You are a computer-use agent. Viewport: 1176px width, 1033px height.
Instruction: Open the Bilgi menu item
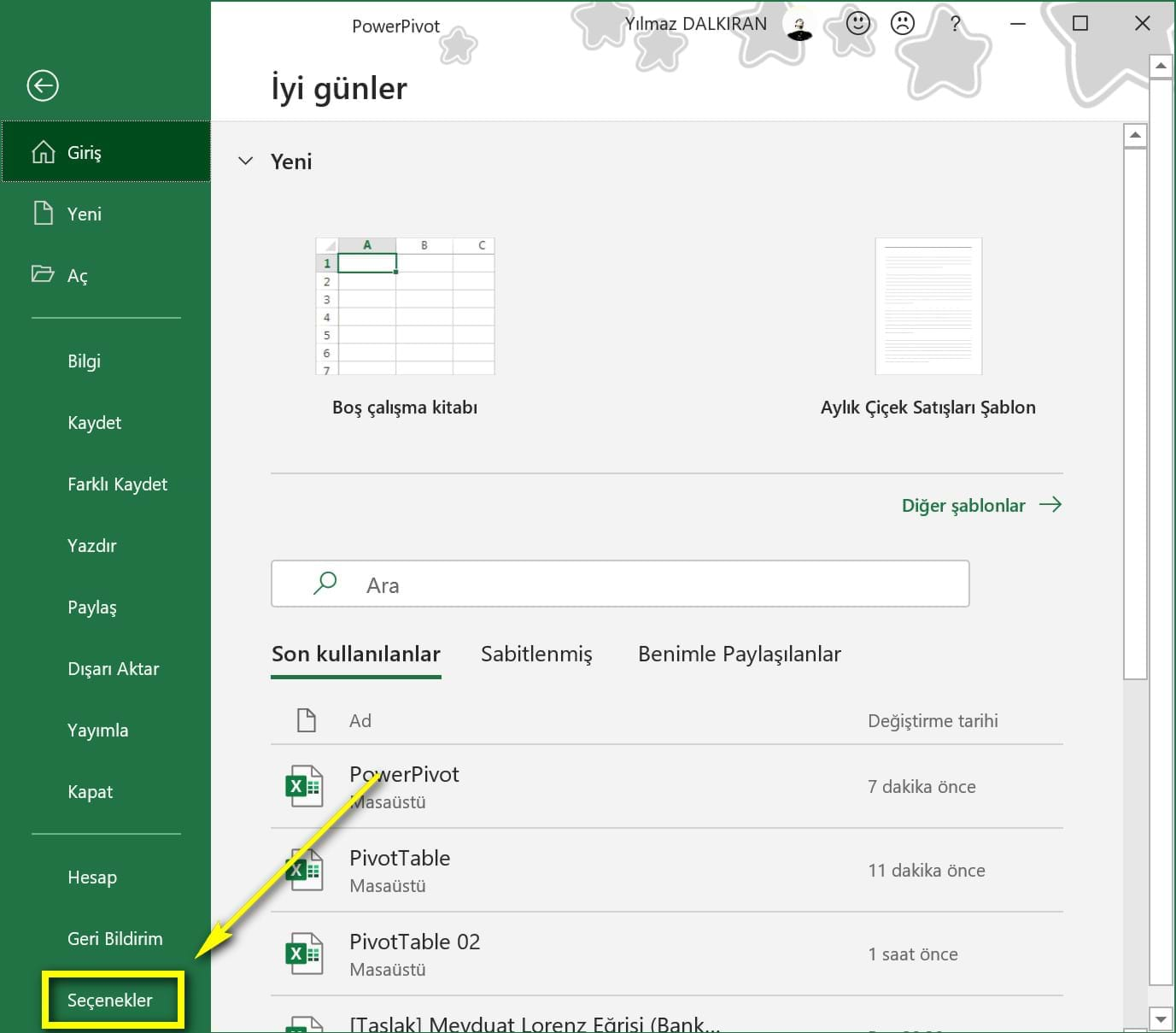point(84,361)
